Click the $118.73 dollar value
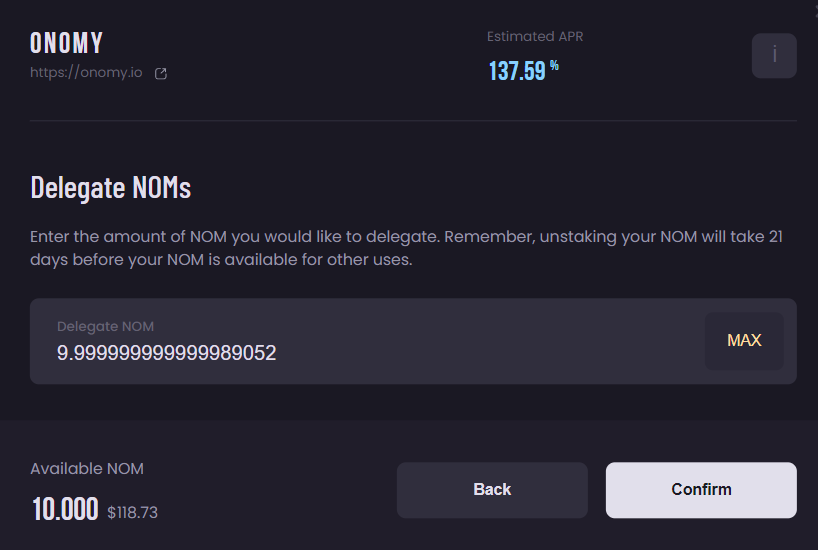This screenshot has height=550, width=818. tap(133, 512)
